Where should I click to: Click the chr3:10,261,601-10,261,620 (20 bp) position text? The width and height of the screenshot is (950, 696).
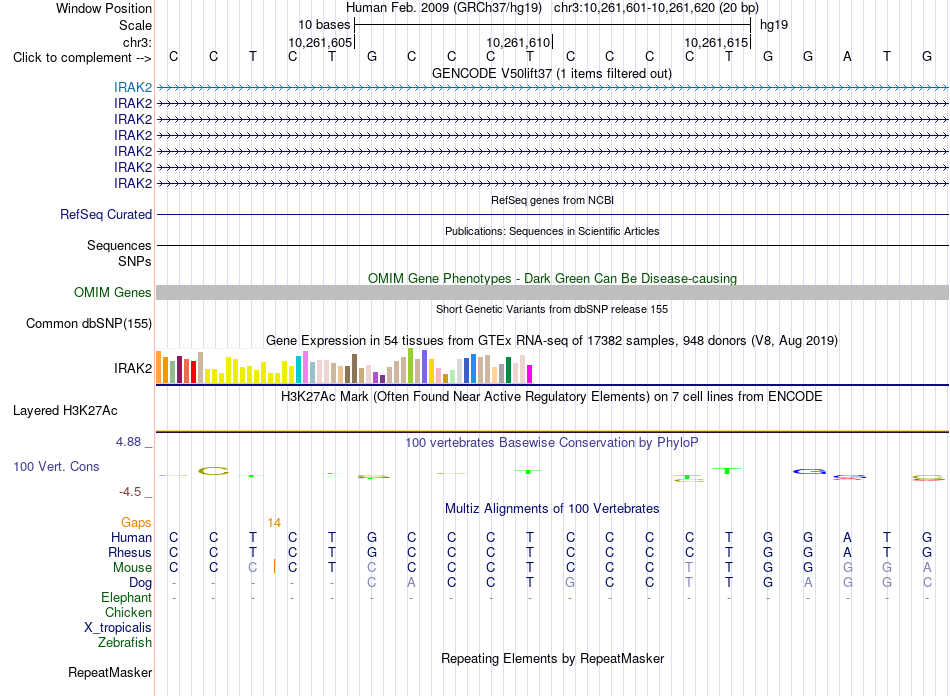click(x=656, y=8)
